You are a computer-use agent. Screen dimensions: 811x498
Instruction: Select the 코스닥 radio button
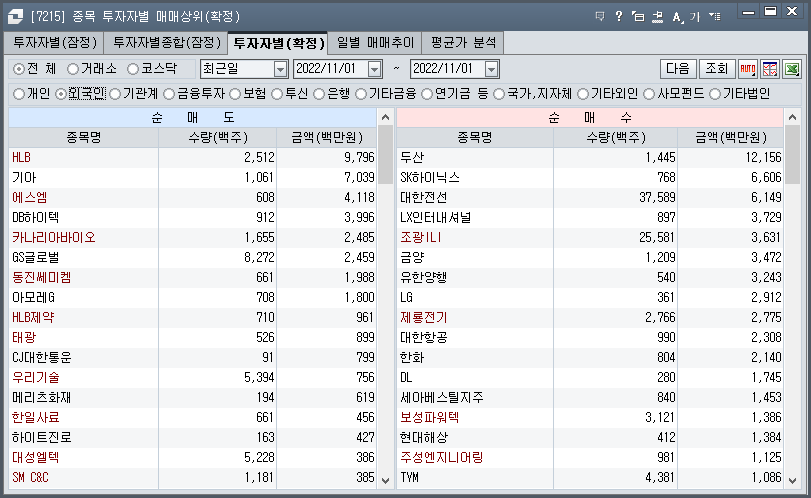click(133, 69)
